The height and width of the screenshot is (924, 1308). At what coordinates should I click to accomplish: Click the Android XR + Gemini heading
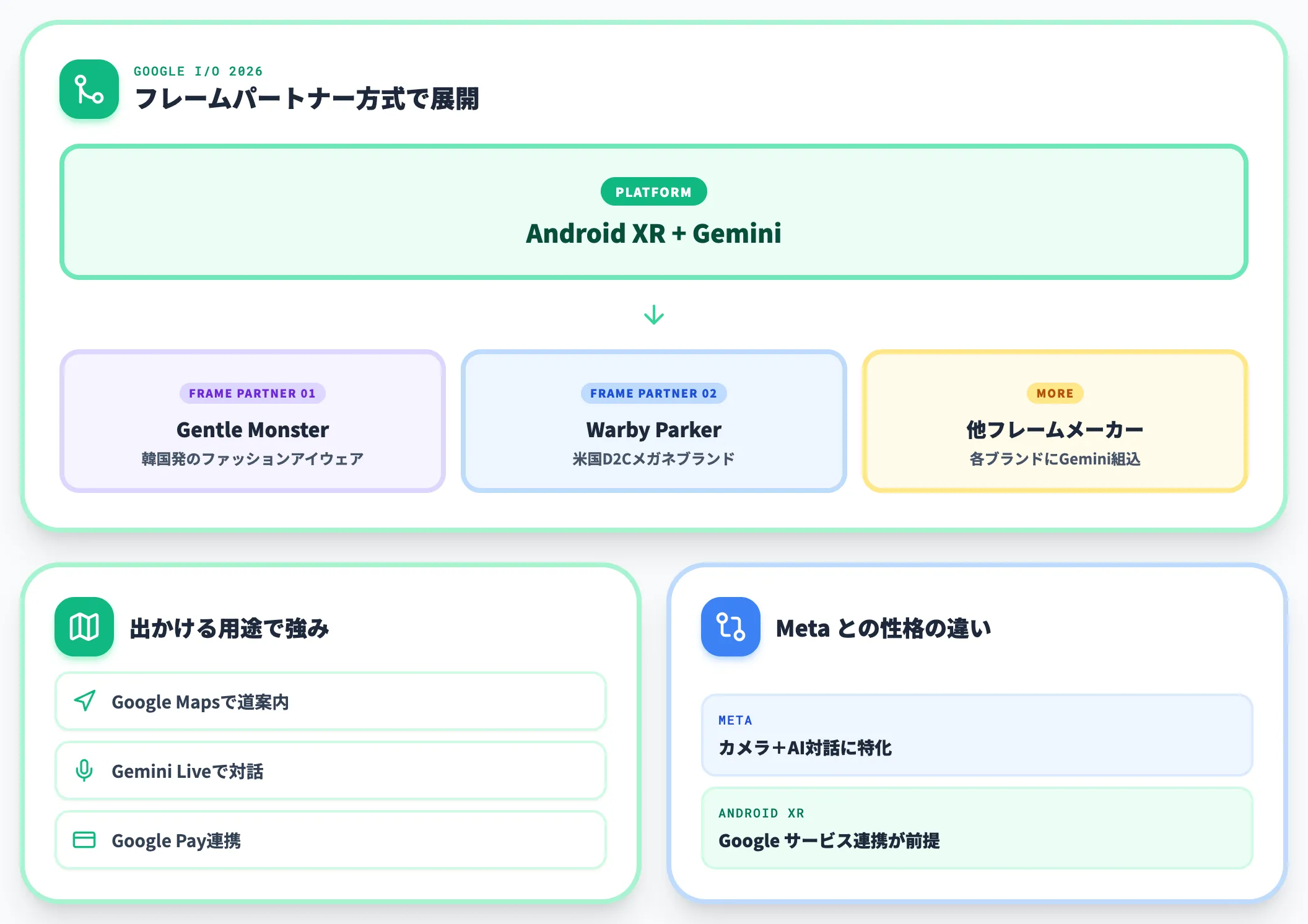tap(654, 233)
